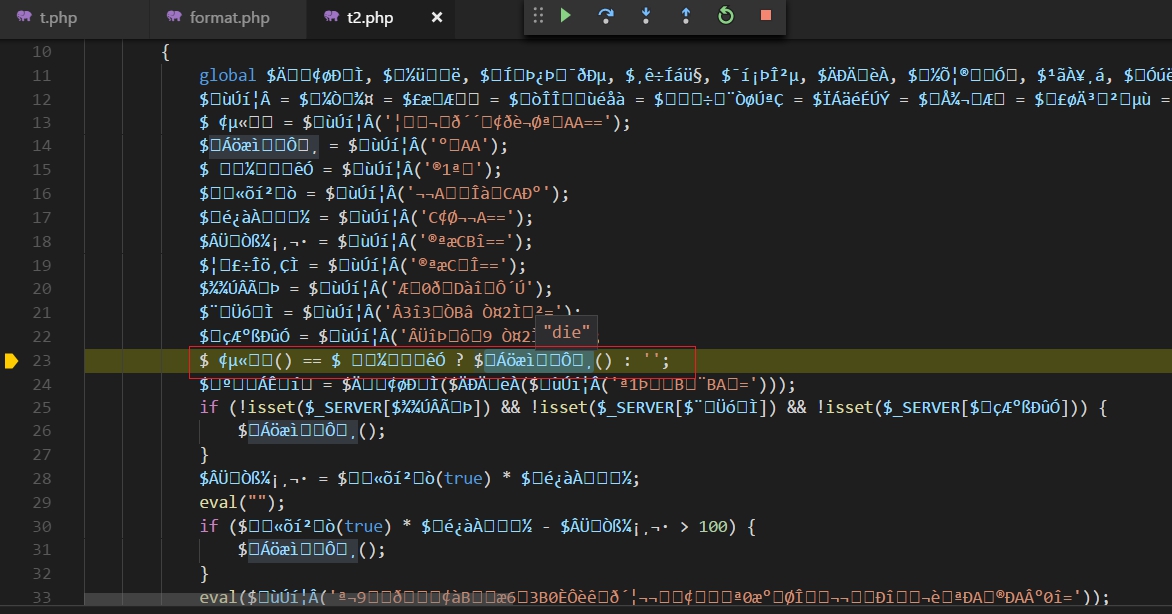Click line number 33 in the gutter
1172x614 pixels.
pyautogui.click(x=42, y=598)
